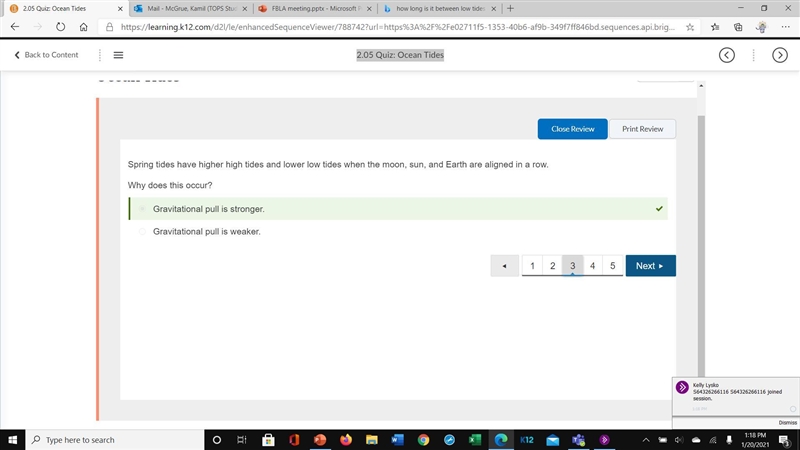Click the browser address bar URL
Image resolution: width=800 pixels, height=450 pixels.
397,27
